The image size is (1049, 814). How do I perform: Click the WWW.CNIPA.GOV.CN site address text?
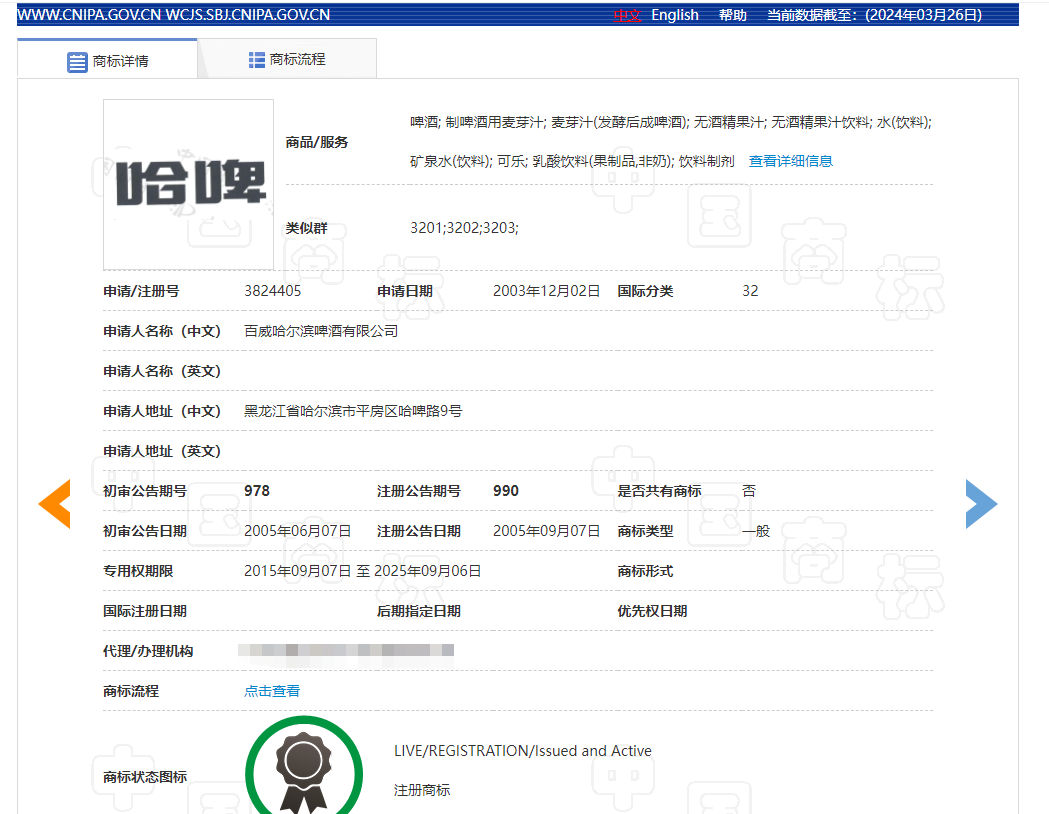point(89,15)
